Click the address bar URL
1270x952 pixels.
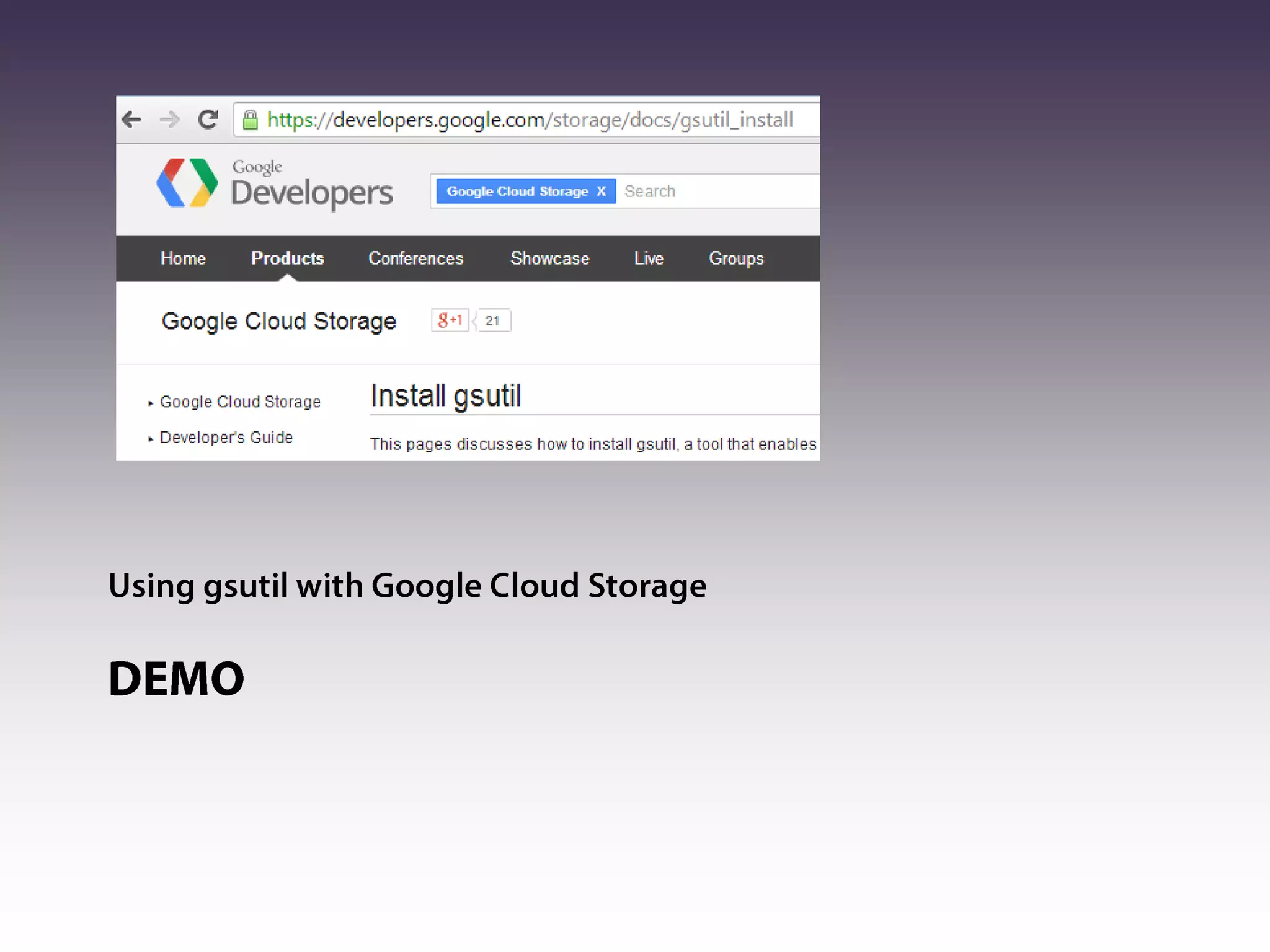[x=530, y=120]
